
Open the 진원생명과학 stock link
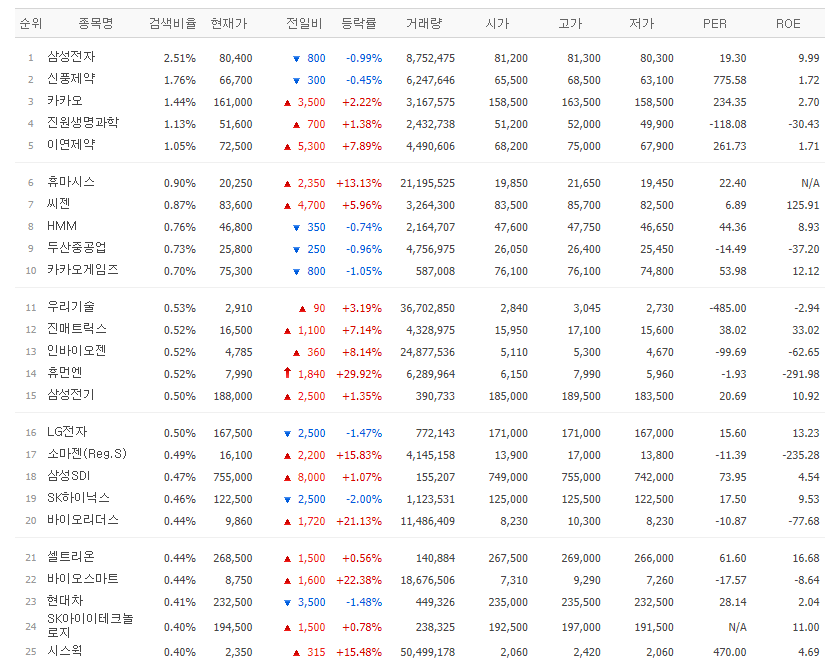[x=83, y=123]
